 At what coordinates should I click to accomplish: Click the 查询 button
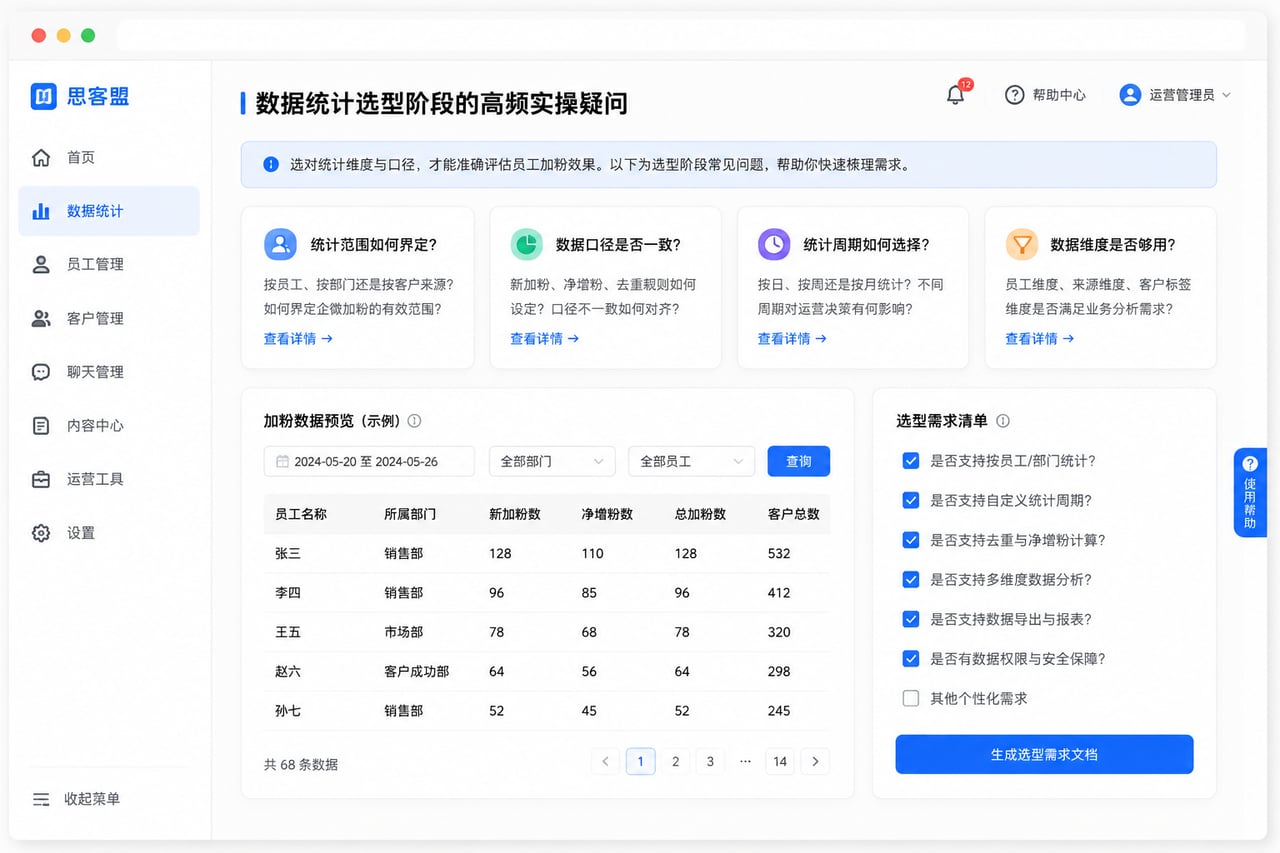799,461
